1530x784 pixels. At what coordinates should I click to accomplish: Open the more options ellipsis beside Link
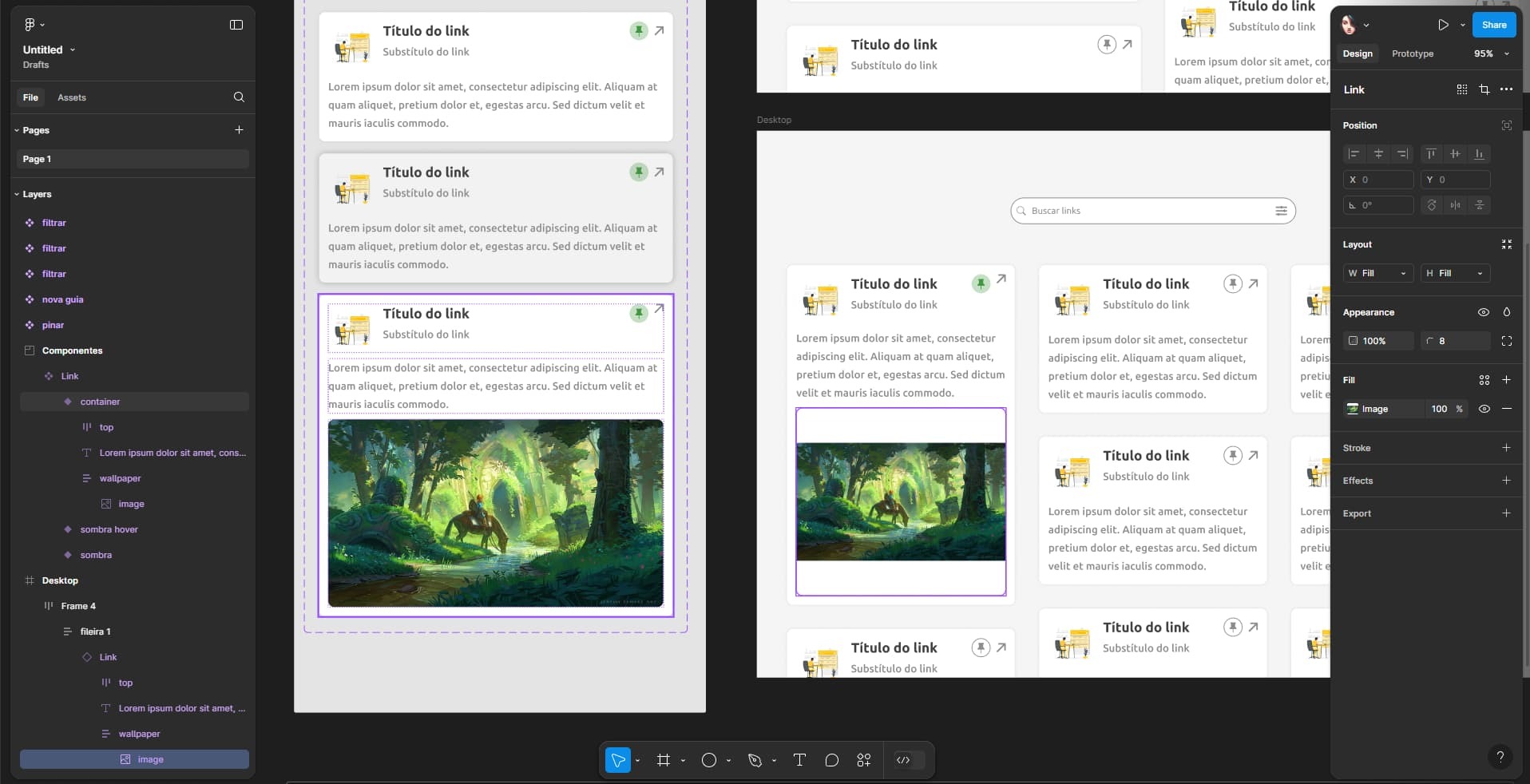pos(1506,89)
